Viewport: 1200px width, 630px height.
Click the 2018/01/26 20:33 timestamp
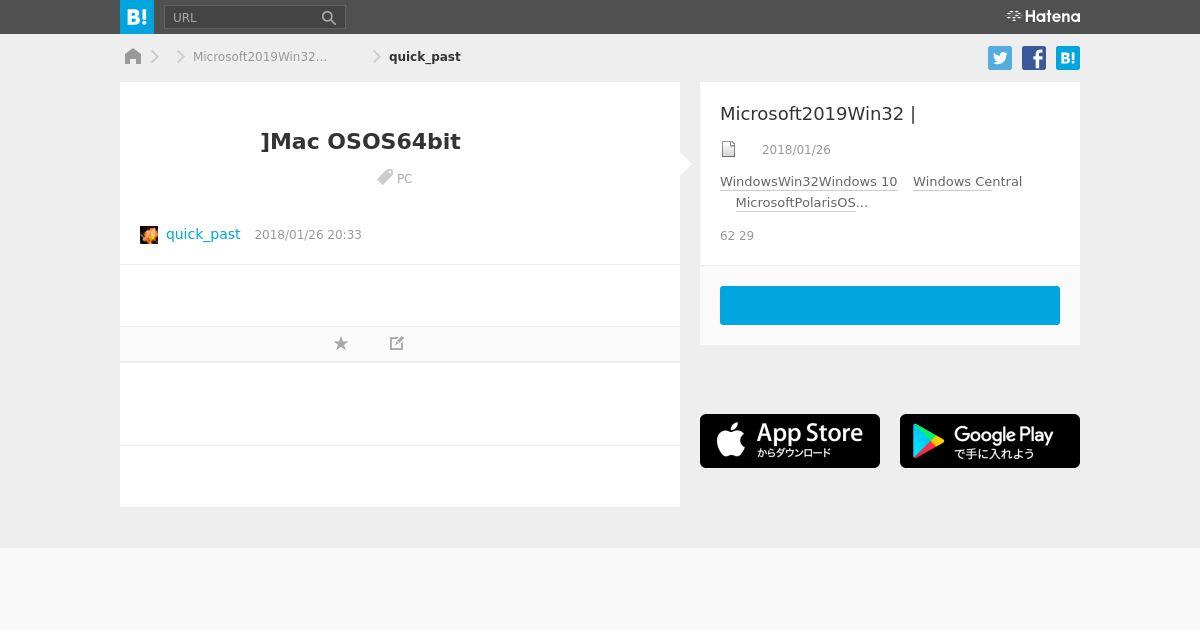[x=308, y=234]
